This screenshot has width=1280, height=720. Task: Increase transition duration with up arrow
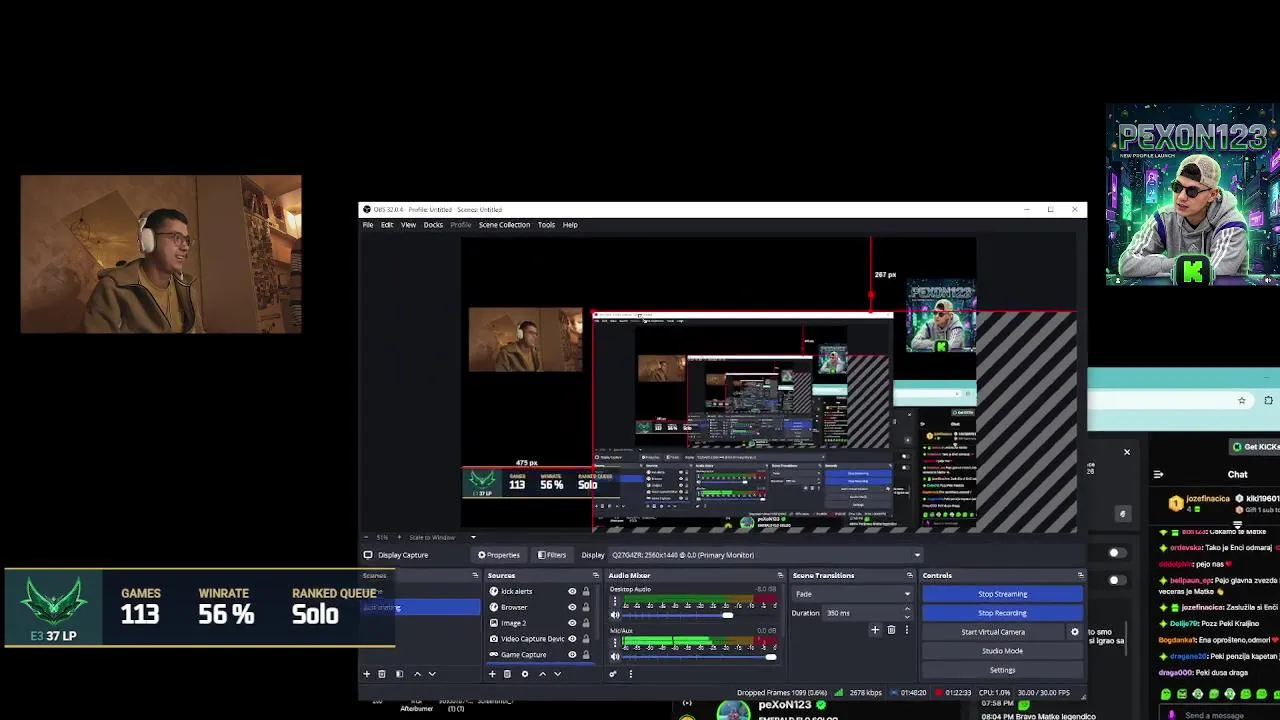click(x=907, y=609)
